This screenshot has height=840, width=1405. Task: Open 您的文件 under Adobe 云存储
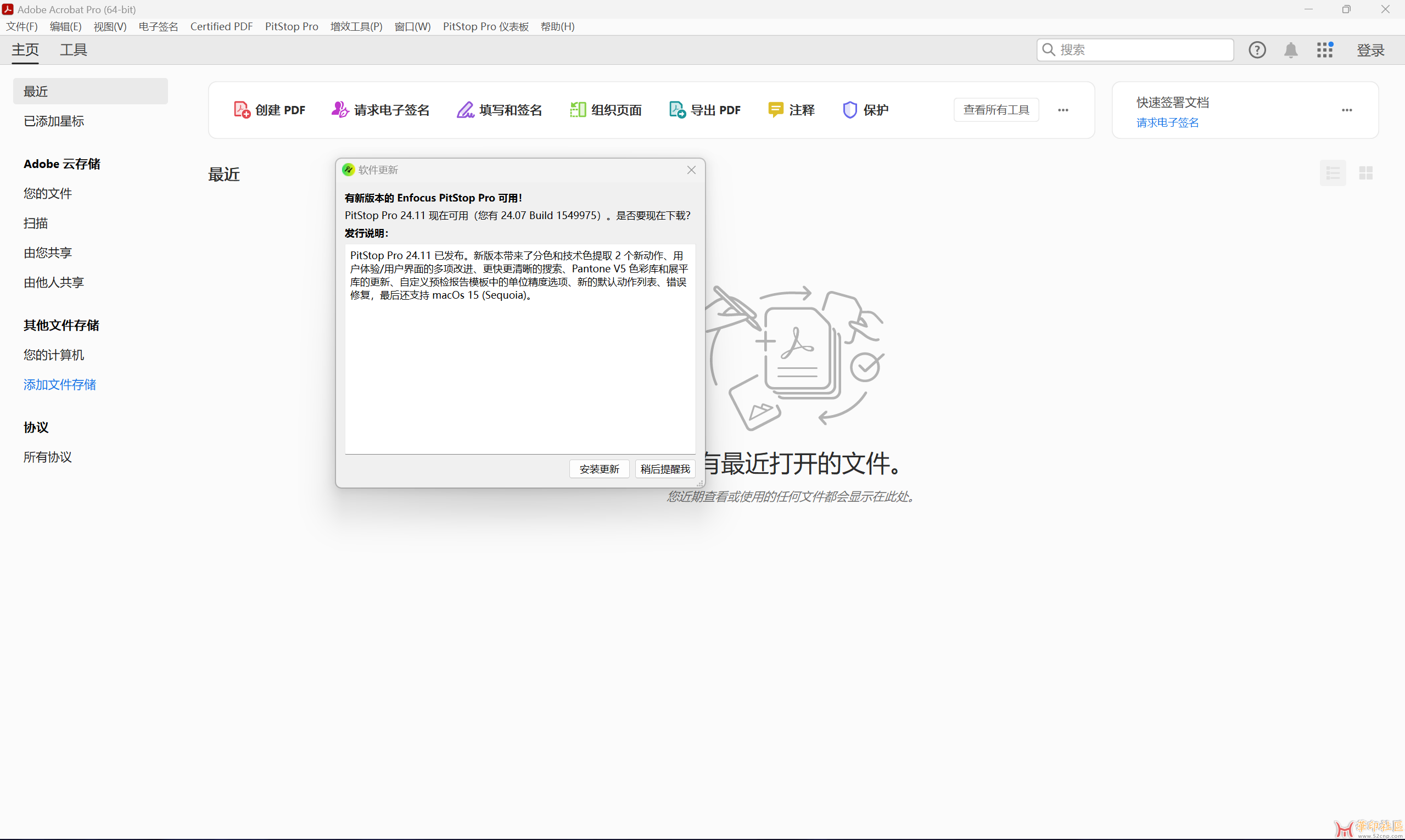[48, 193]
